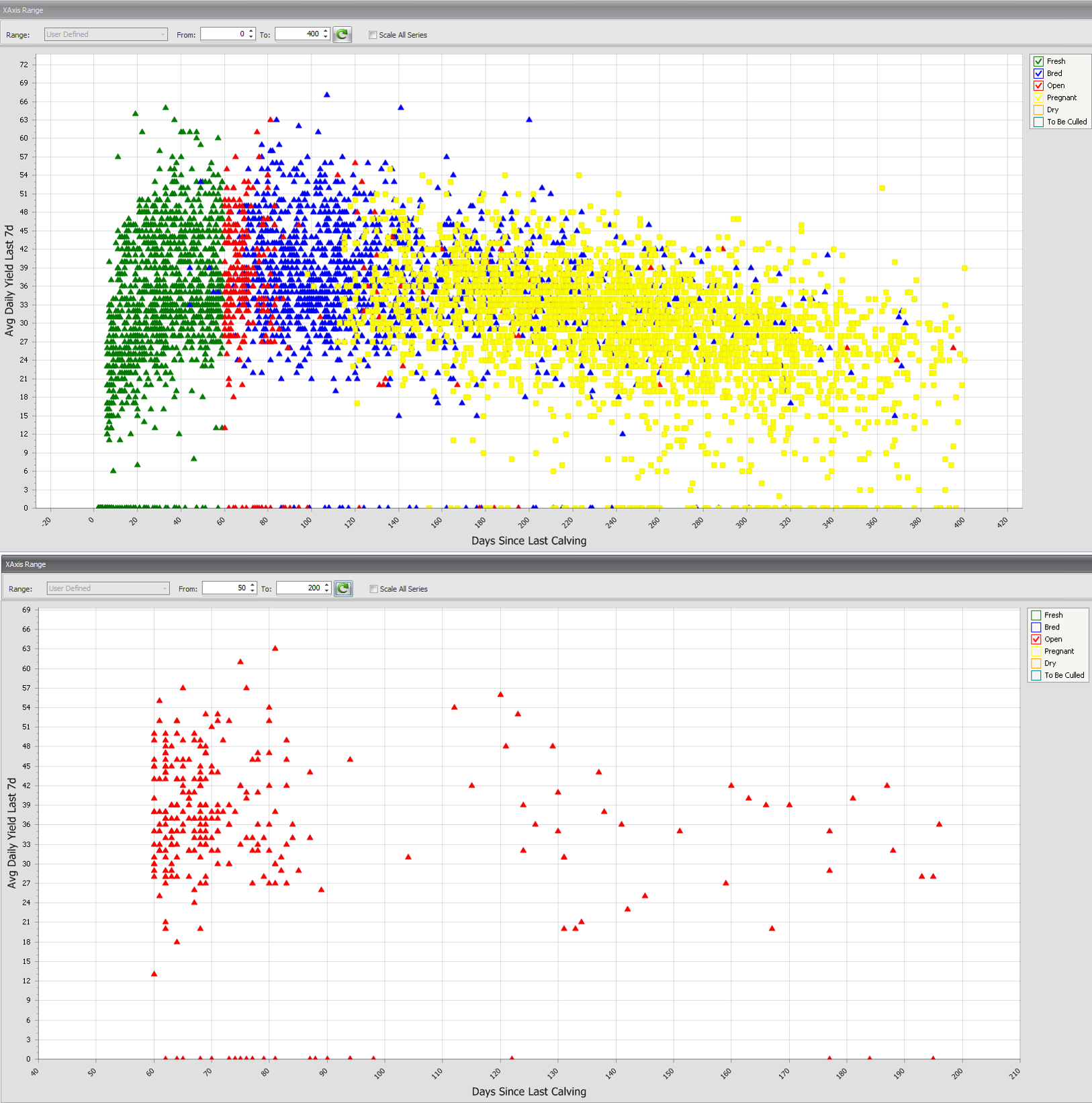Expand the bottom Range User Defined dropdown
The width and height of the screenshot is (1092, 1103).
107,588
